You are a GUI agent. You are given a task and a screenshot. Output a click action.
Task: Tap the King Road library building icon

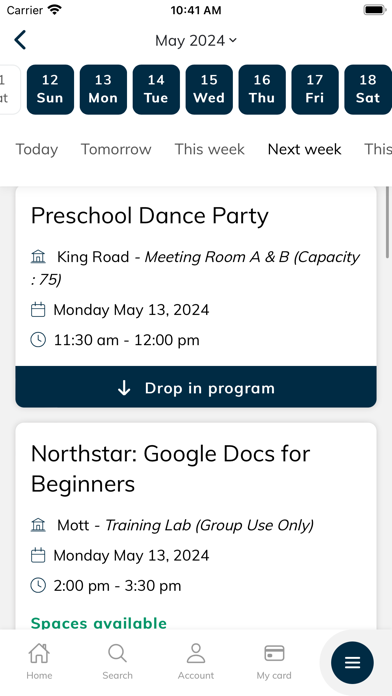[x=38, y=257]
